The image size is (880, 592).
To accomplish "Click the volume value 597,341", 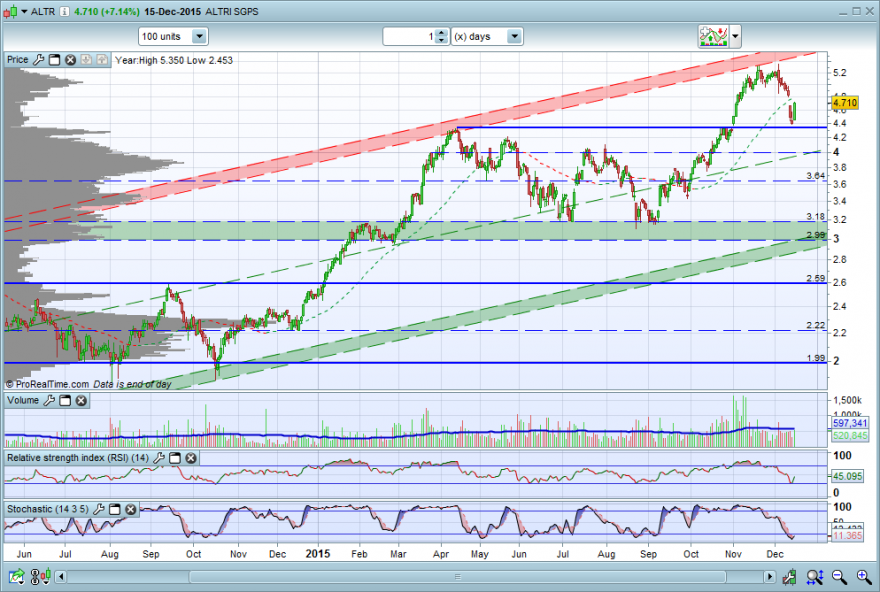I will tap(850, 423).
